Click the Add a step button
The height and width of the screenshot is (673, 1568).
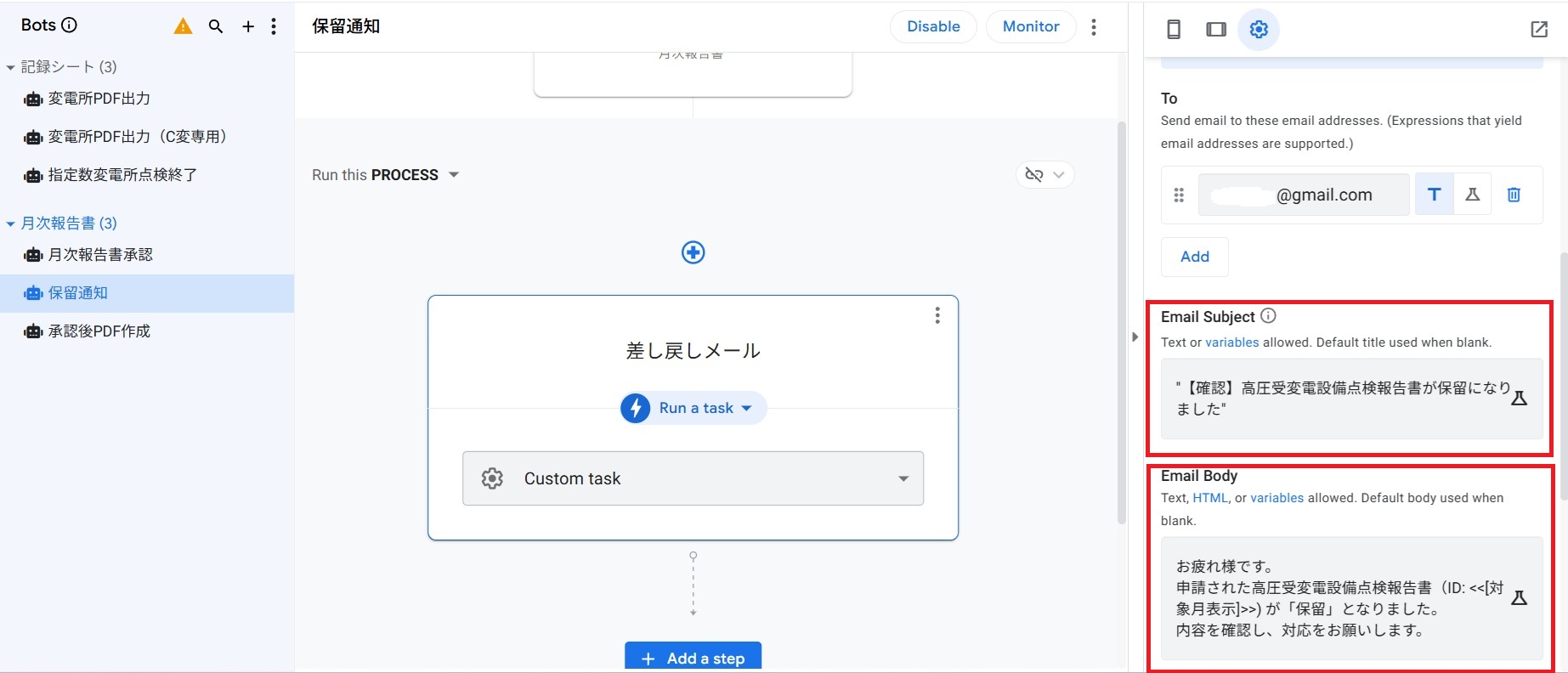[693, 658]
